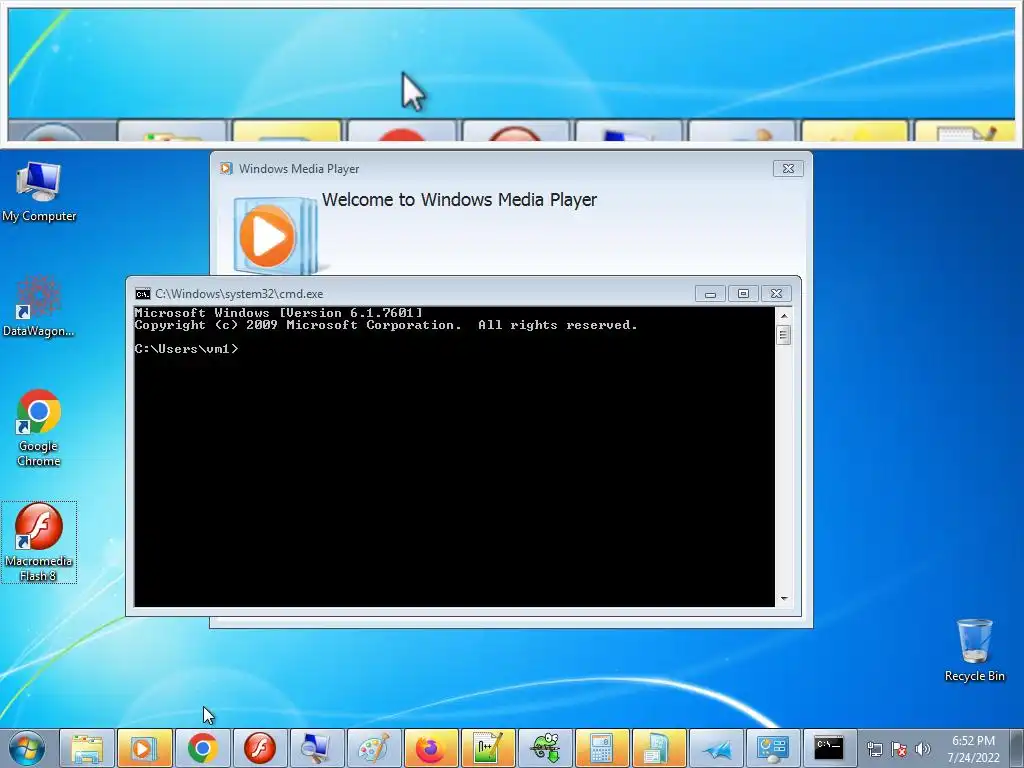Click the taskbar icon right of Calculator
The image size is (1024, 768).
tap(660, 748)
